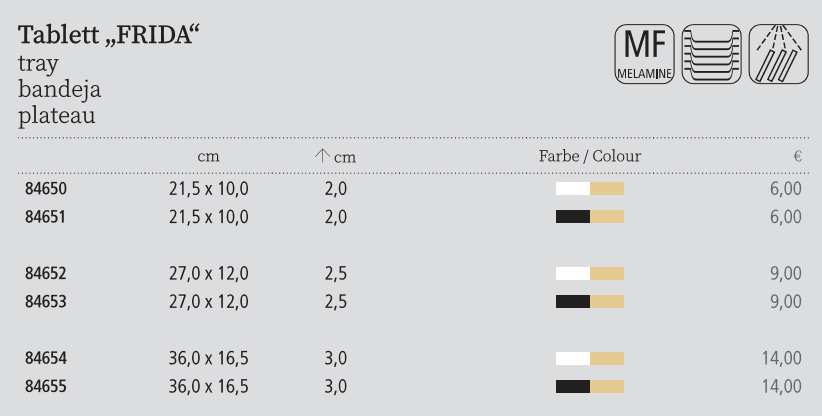Click the 36,0 x 16,5 size for article 84654
The width and height of the screenshot is (822, 416).
point(208,358)
